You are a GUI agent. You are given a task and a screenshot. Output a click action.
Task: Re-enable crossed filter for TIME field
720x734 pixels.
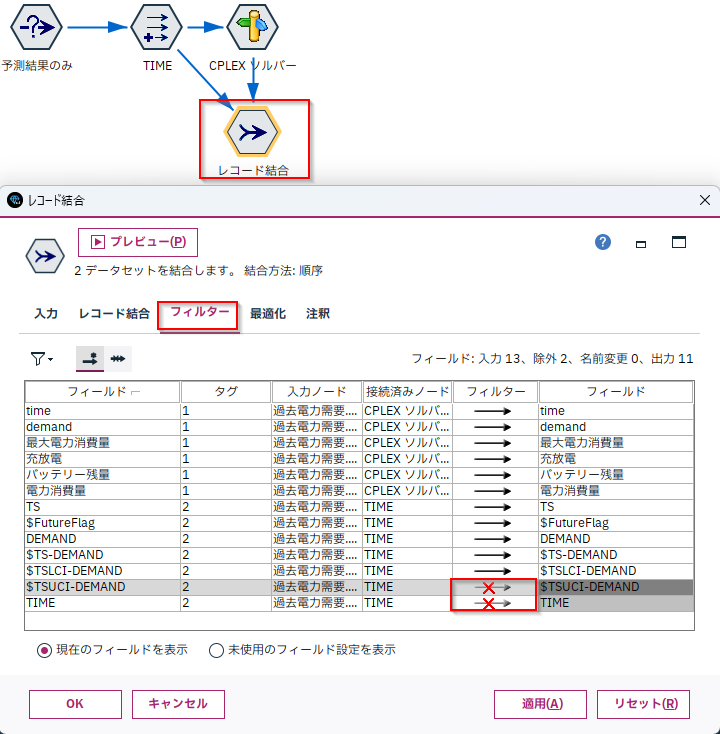coord(492,603)
